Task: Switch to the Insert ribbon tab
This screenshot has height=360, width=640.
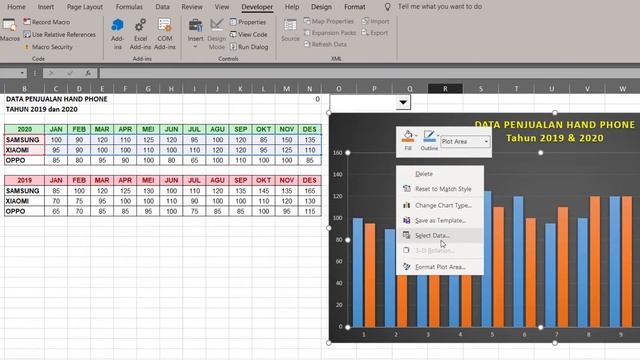Action: tap(46, 7)
